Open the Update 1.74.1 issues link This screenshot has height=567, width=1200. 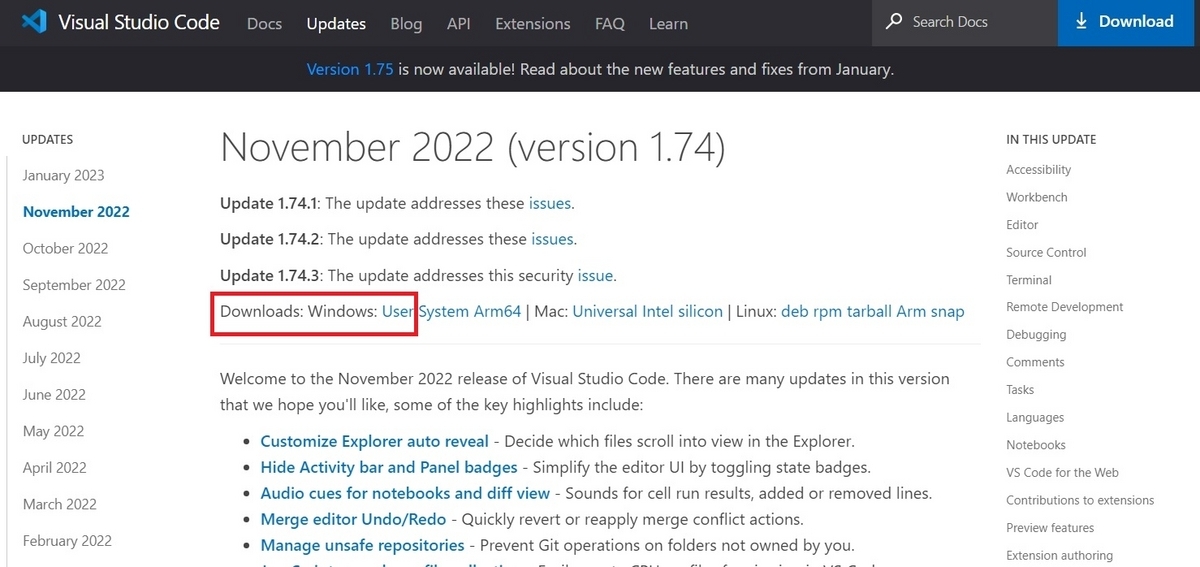[x=551, y=203]
